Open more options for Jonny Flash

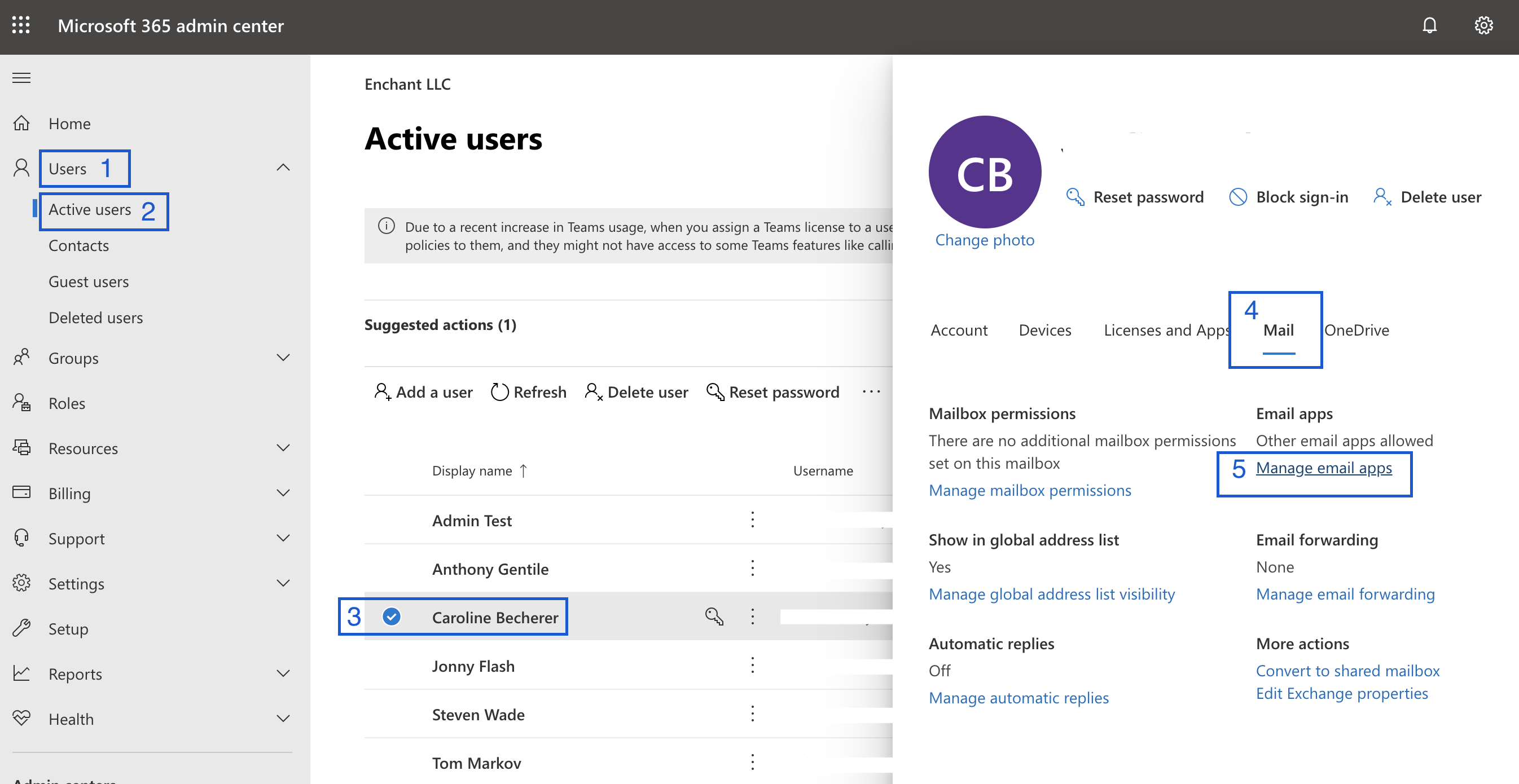[752, 665]
